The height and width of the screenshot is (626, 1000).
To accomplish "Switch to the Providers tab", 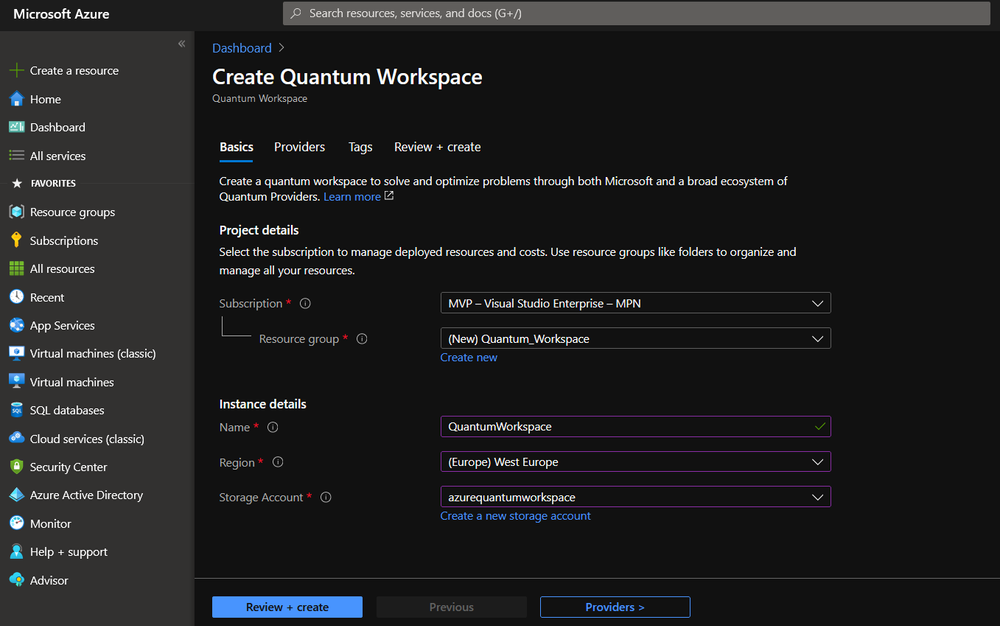I will click(299, 147).
